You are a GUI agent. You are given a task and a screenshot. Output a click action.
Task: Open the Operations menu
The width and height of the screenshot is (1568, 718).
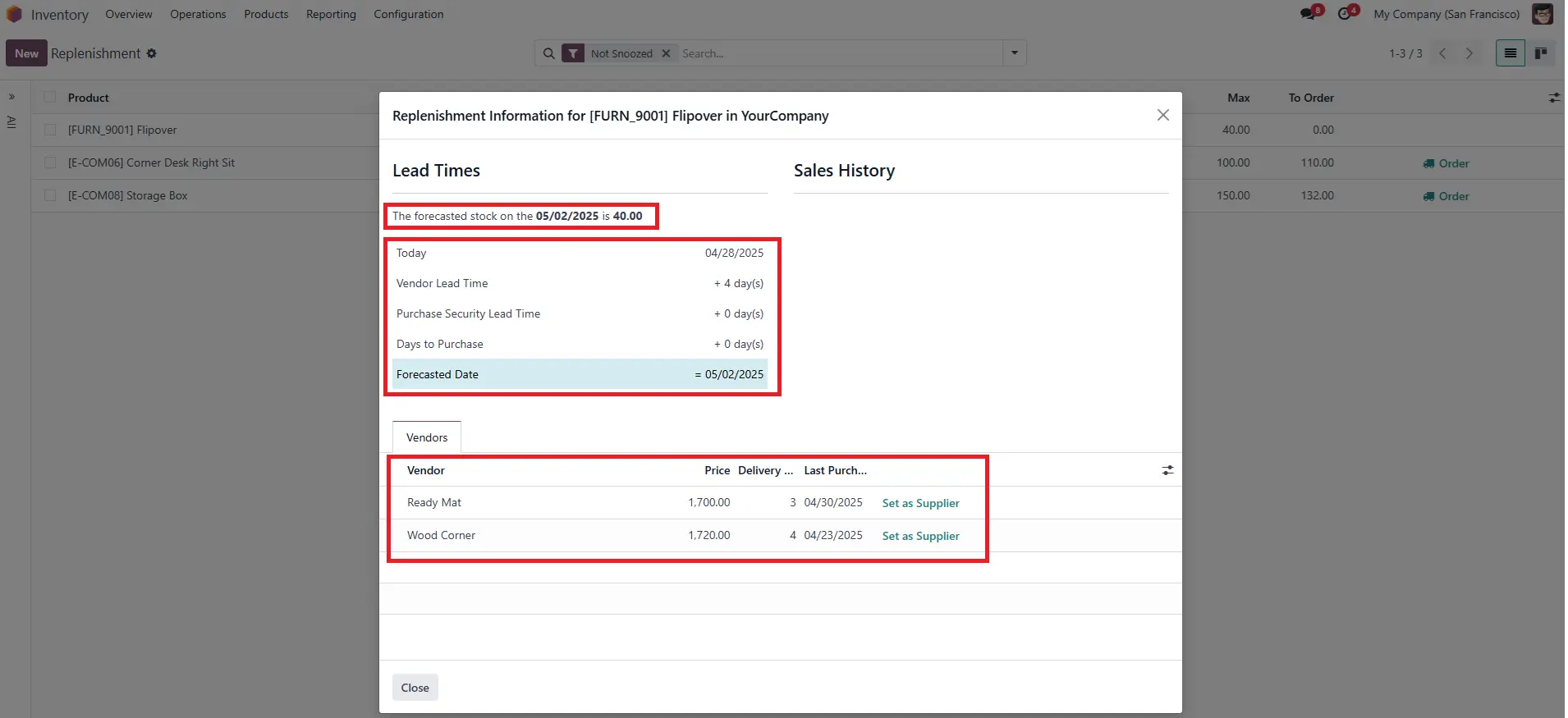coord(198,14)
